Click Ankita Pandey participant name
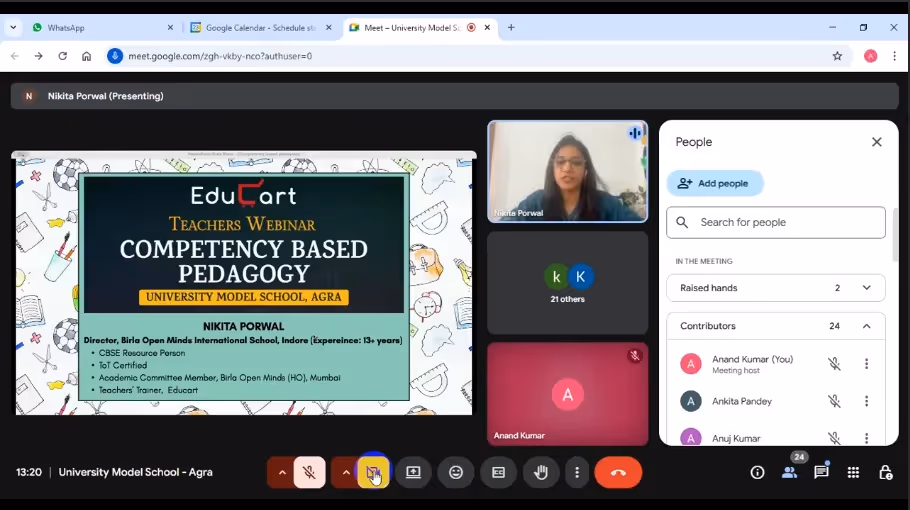 tap(742, 401)
